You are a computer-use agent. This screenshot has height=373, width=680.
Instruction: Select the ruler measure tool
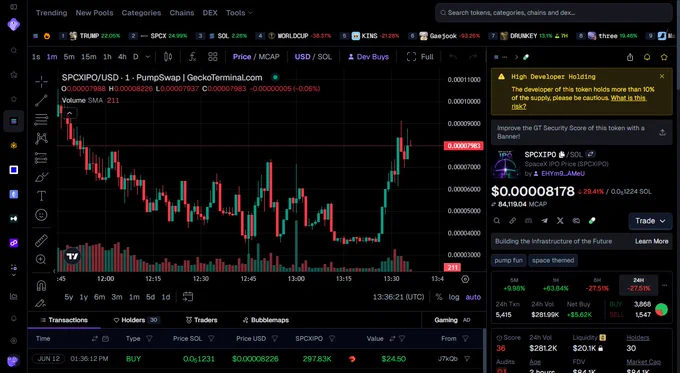(42, 240)
